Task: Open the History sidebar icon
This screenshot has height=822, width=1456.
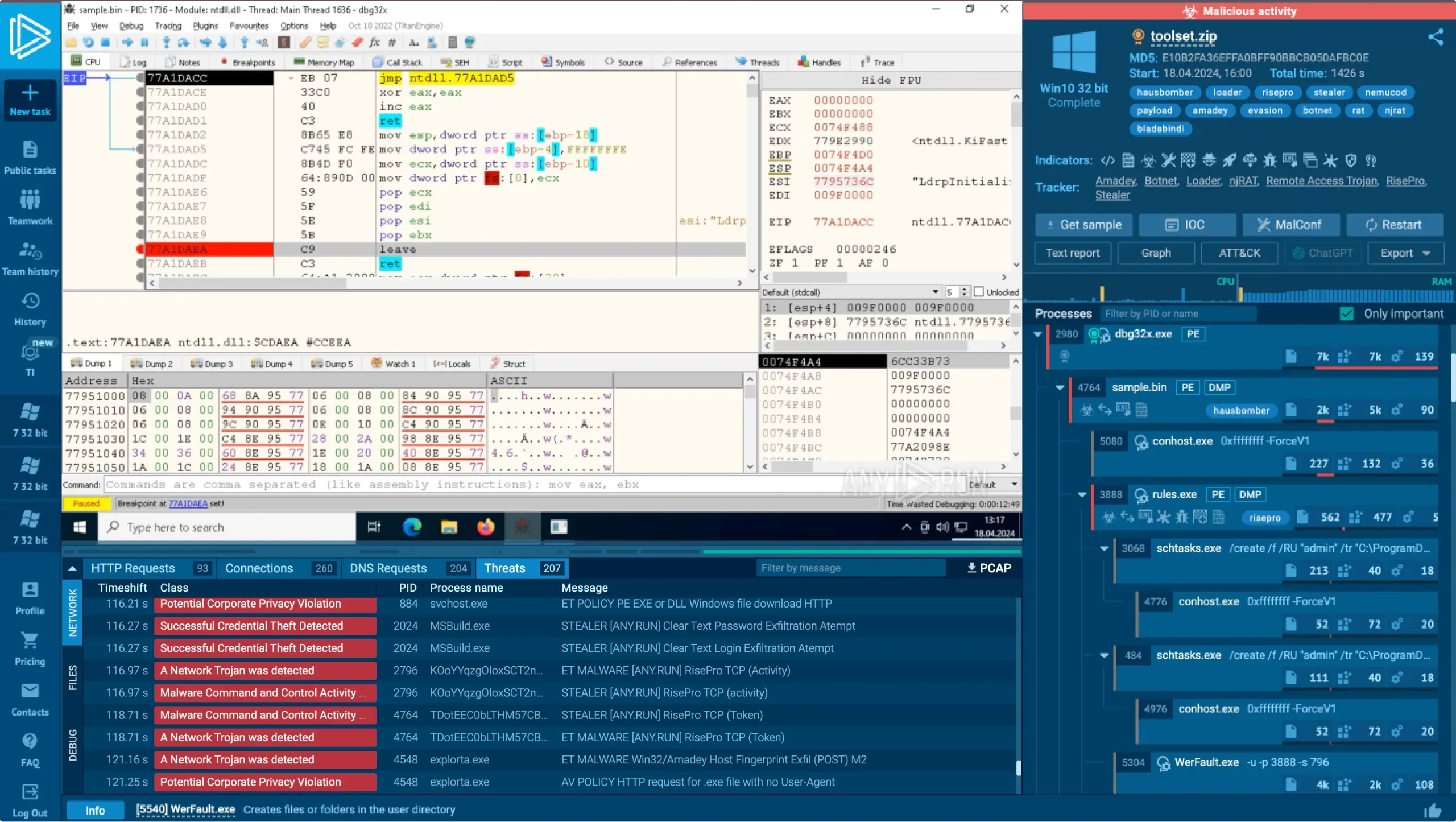Action: 30,301
